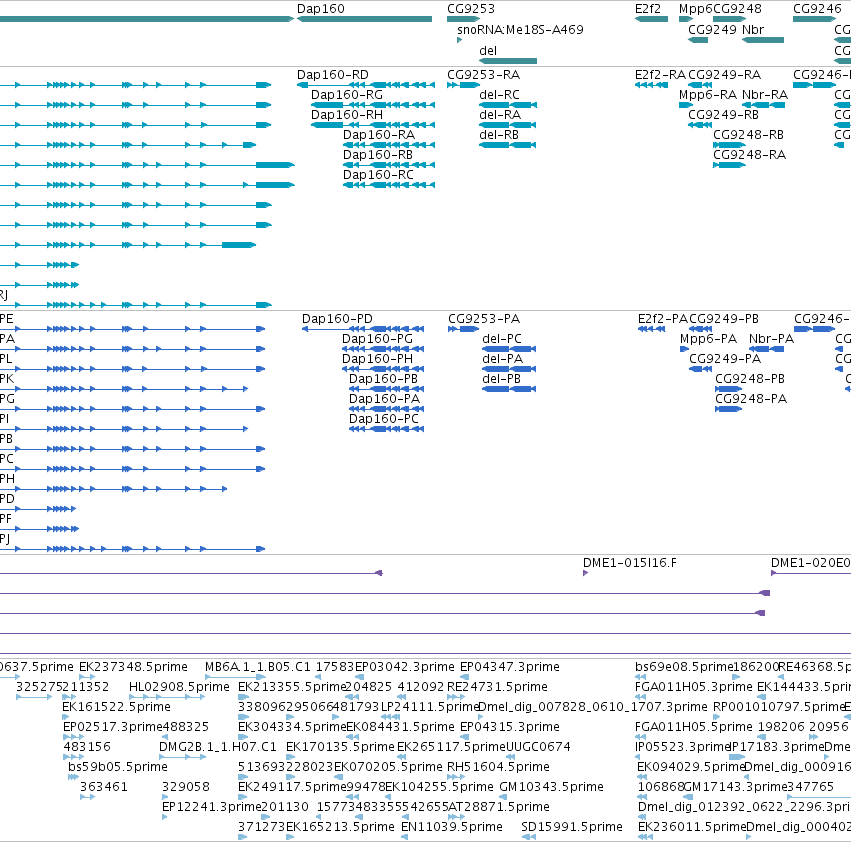
Task: Click the Dap160-PD protein label
Action: [337, 319]
